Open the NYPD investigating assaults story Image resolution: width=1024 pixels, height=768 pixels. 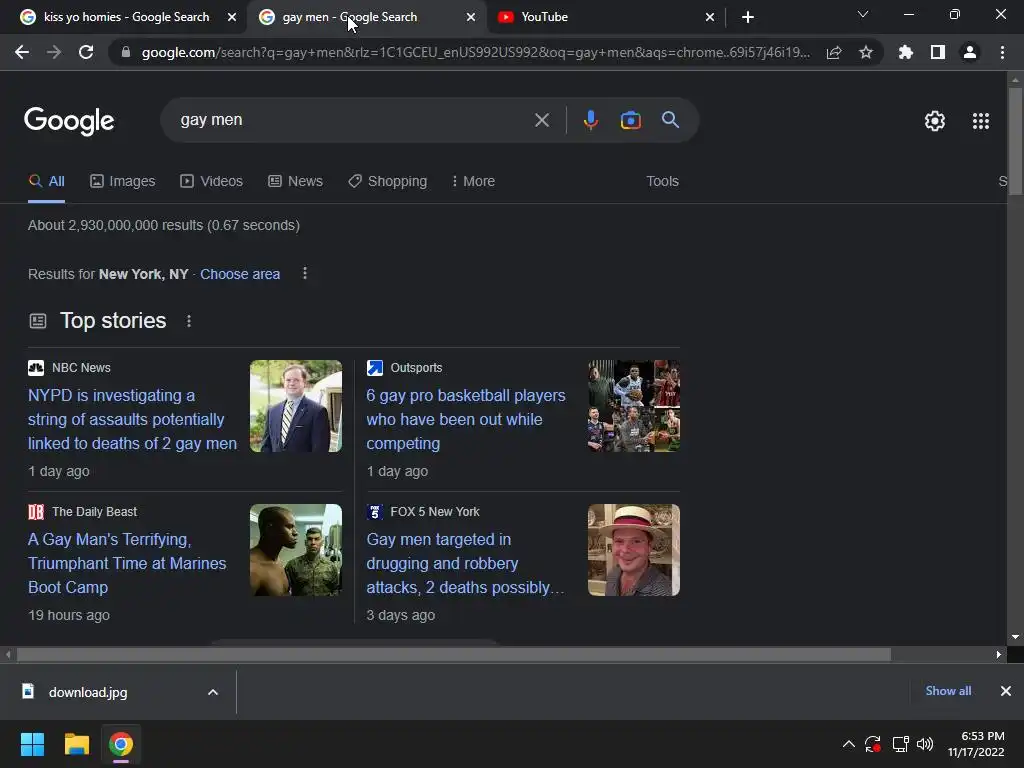[132, 419]
